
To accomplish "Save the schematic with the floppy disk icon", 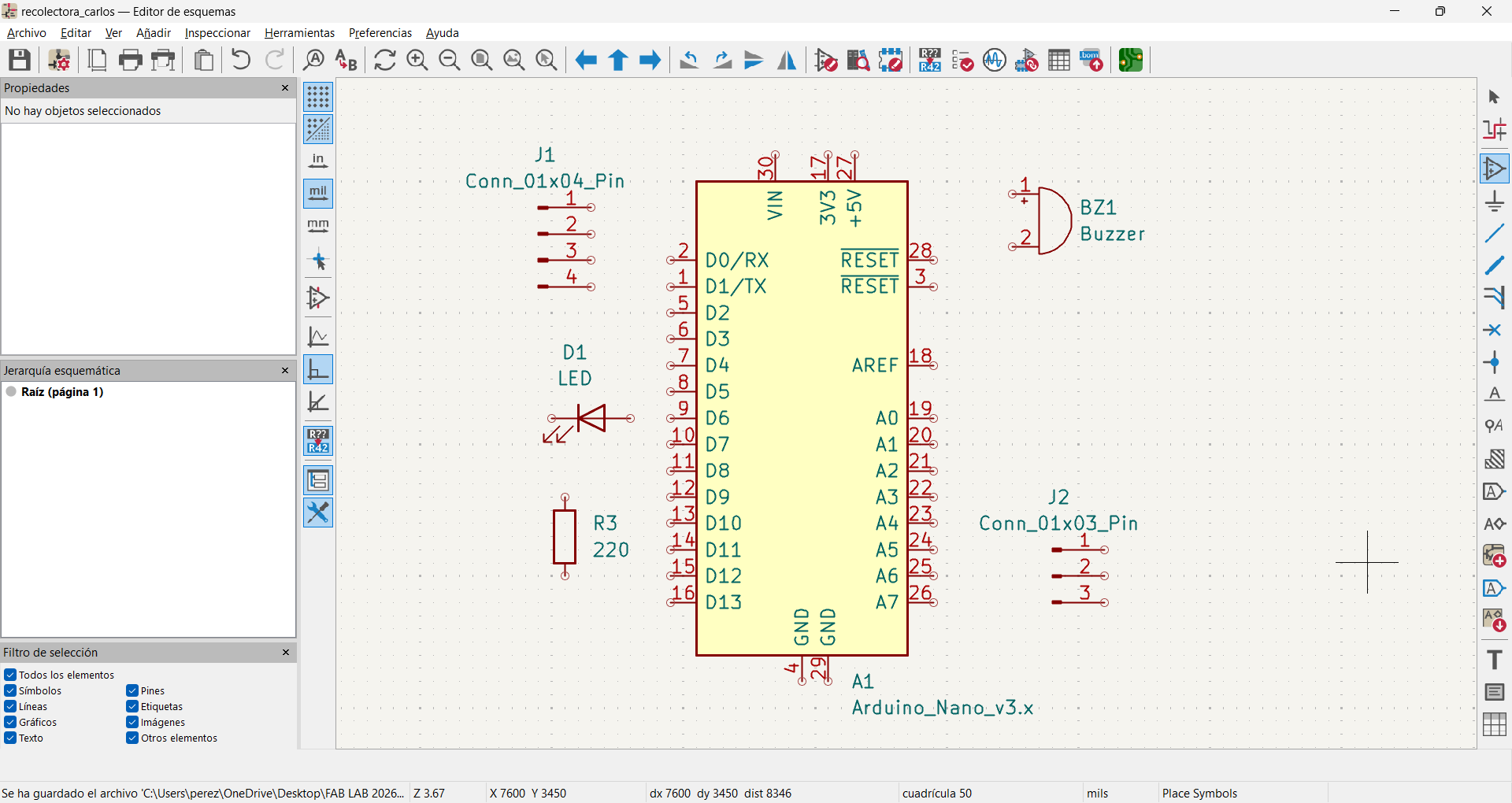I will (20, 60).
